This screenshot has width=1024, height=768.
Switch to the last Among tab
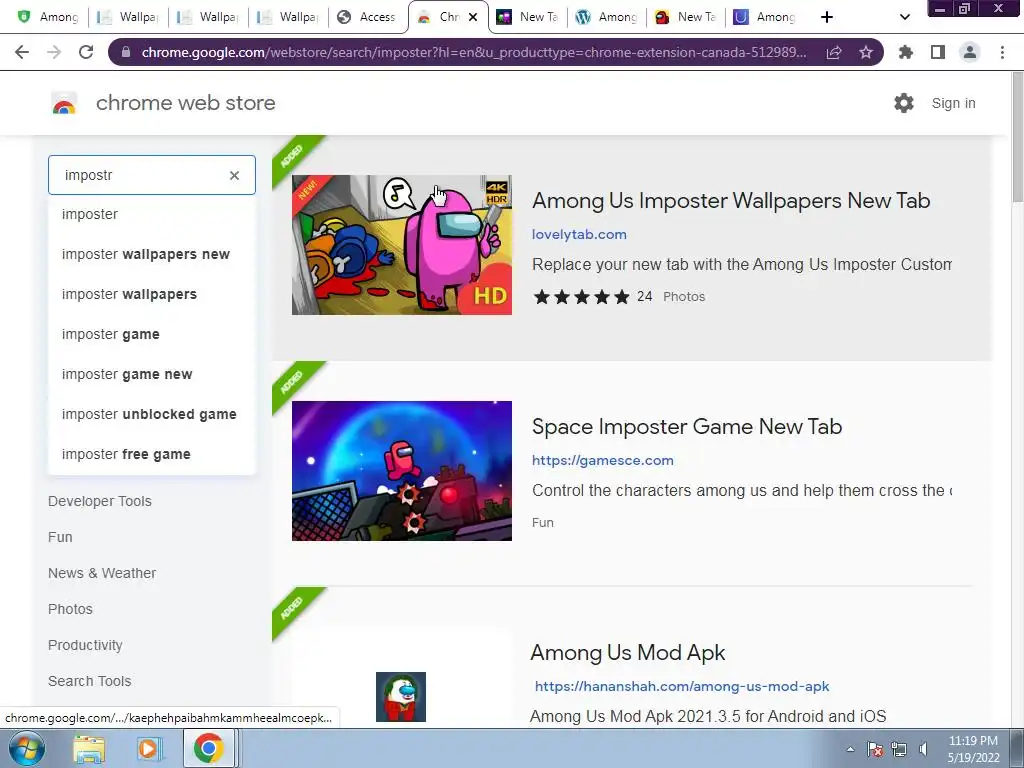(765, 17)
